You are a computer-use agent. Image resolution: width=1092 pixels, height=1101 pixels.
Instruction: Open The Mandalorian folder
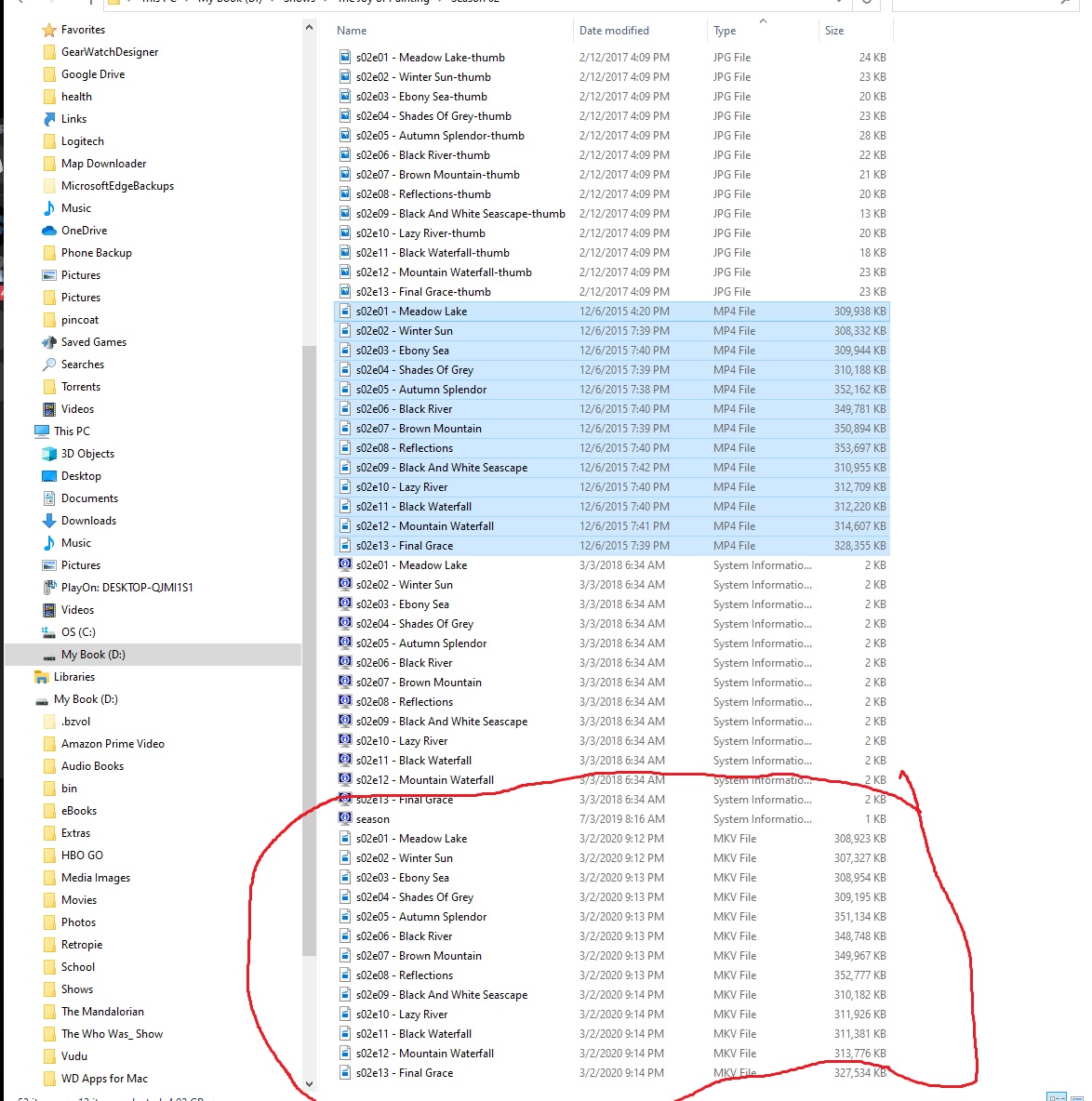101,1012
